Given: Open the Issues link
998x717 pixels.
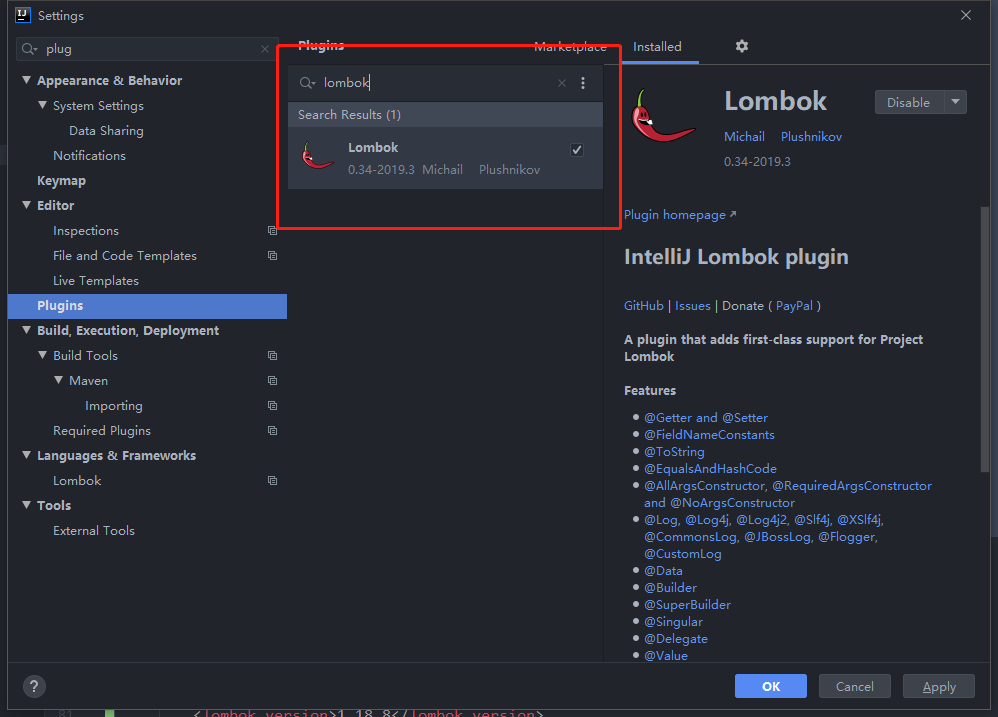Looking at the screenshot, I should click(692, 305).
